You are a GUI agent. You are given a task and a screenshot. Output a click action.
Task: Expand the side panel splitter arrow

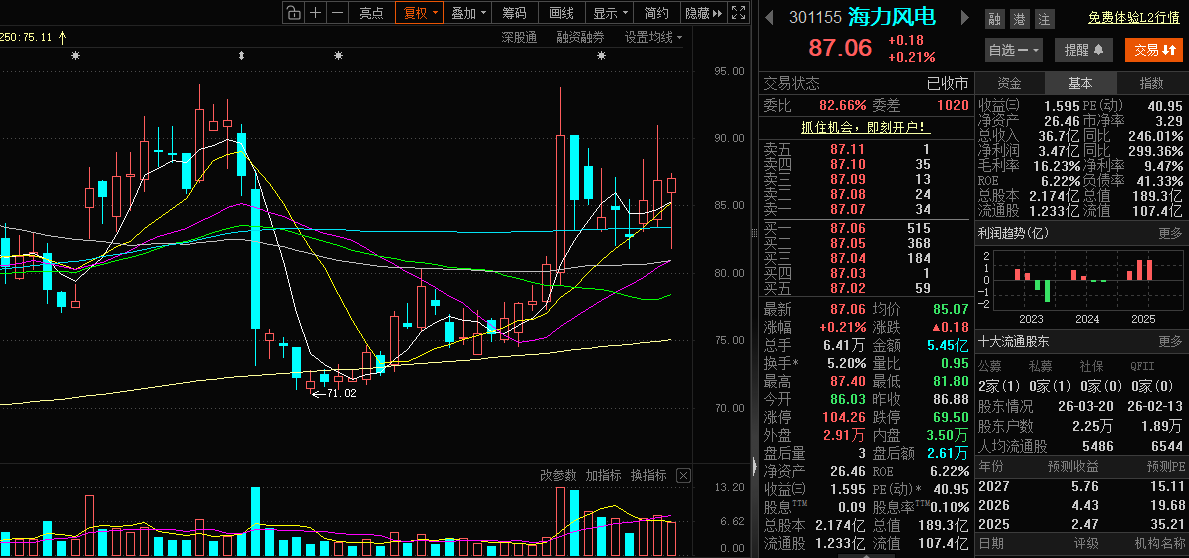754,466
